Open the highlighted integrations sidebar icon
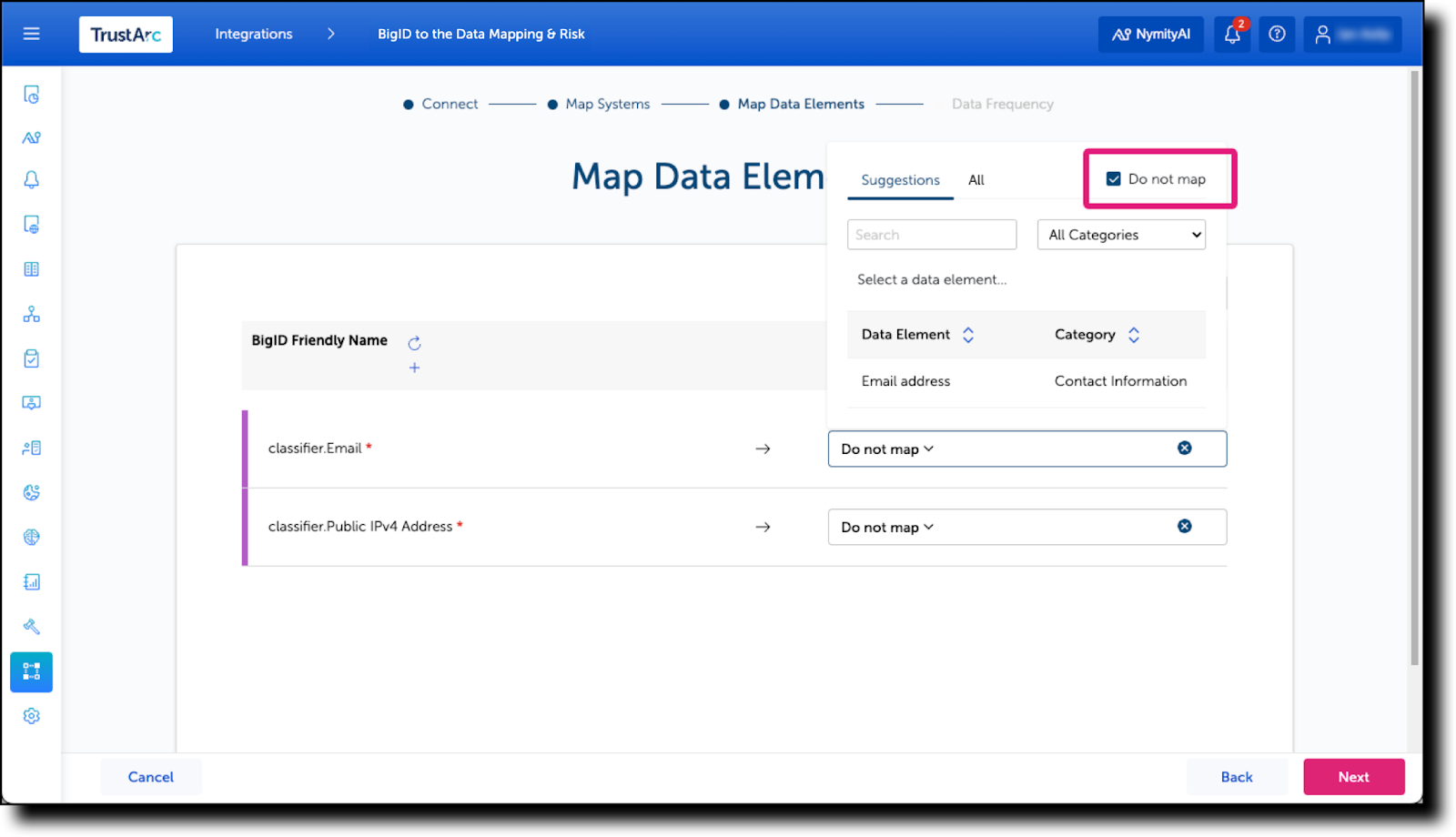 [x=32, y=672]
